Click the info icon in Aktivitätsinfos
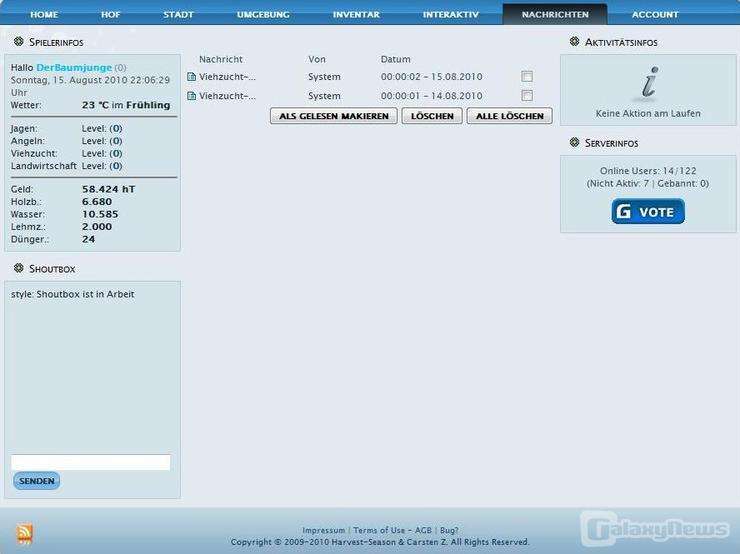740x554 pixels. [x=649, y=83]
